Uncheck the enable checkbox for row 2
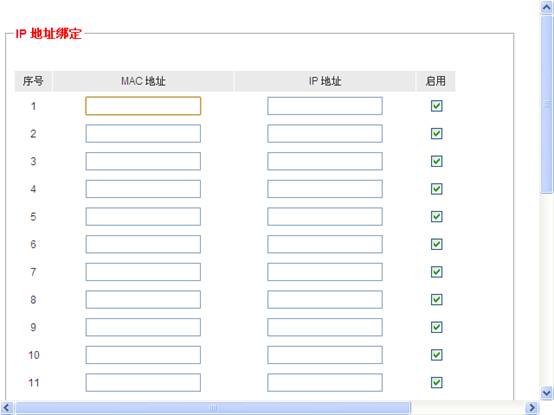Viewport: 554px width, 415px height. pyautogui.click(x=437, y=134)
